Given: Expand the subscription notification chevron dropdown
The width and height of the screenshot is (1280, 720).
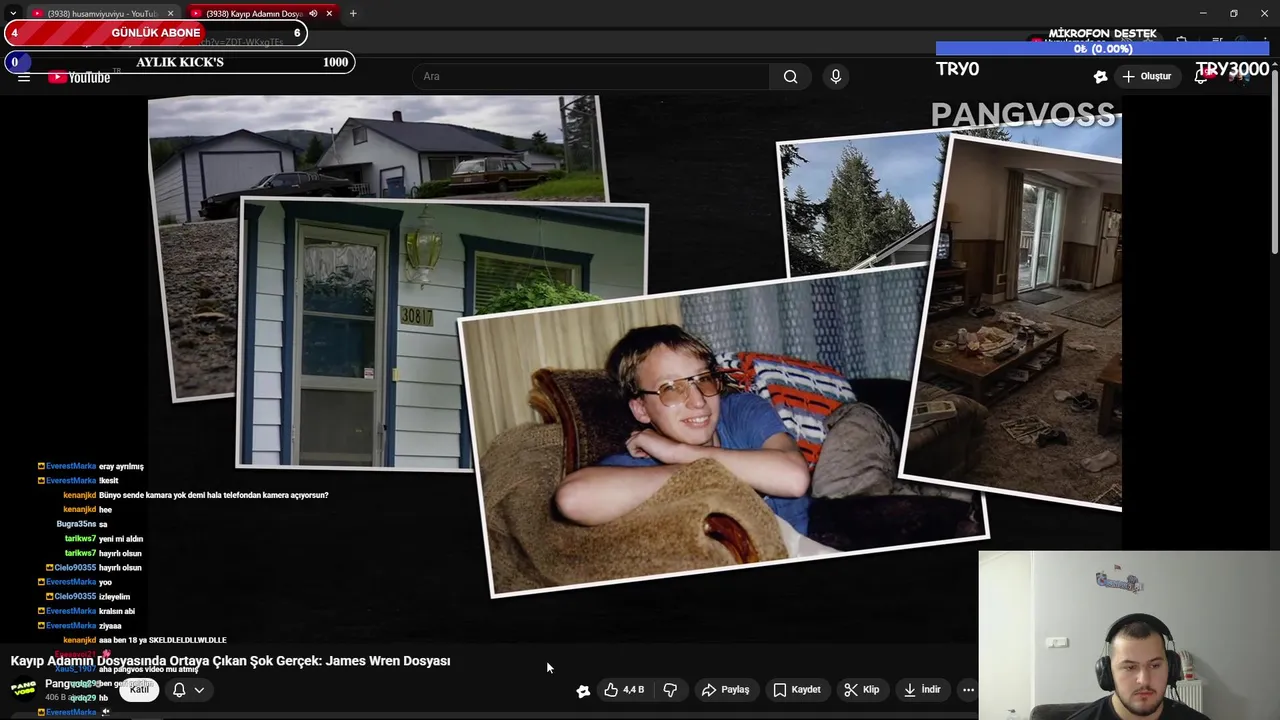Looking at the screenshot, I should point(199,690).
